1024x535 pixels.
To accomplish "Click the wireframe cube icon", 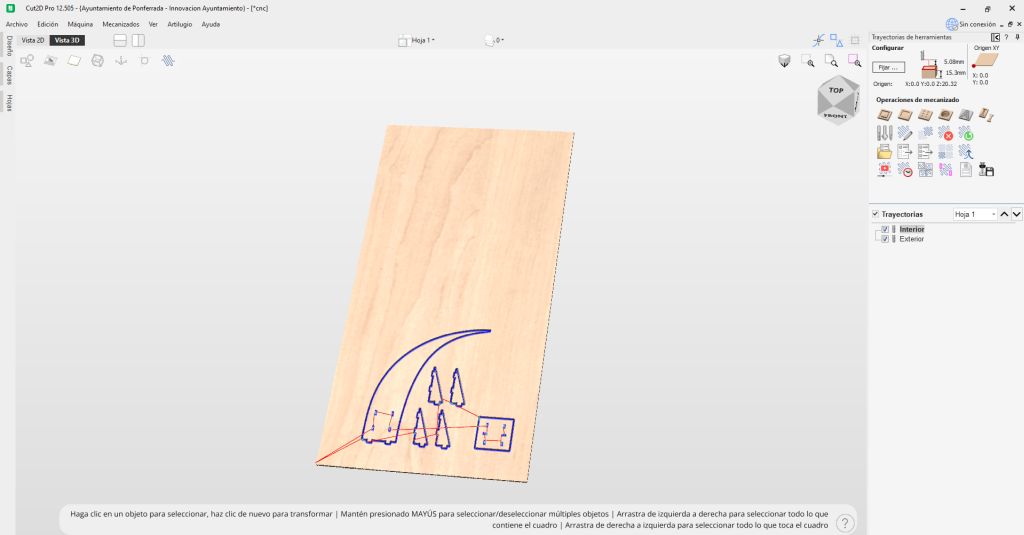I will click(x=97, y=61).
